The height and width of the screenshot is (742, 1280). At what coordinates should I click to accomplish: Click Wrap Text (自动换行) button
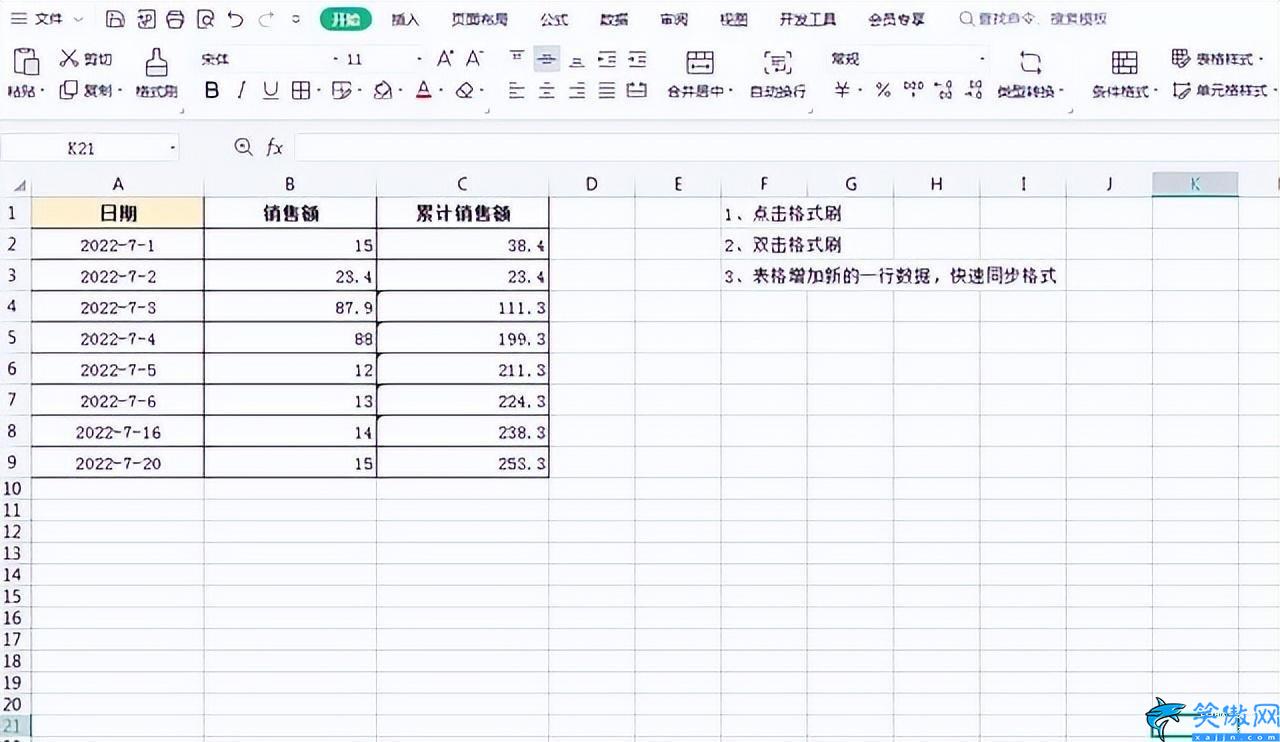pyautogui.click(x=777, y=73)
